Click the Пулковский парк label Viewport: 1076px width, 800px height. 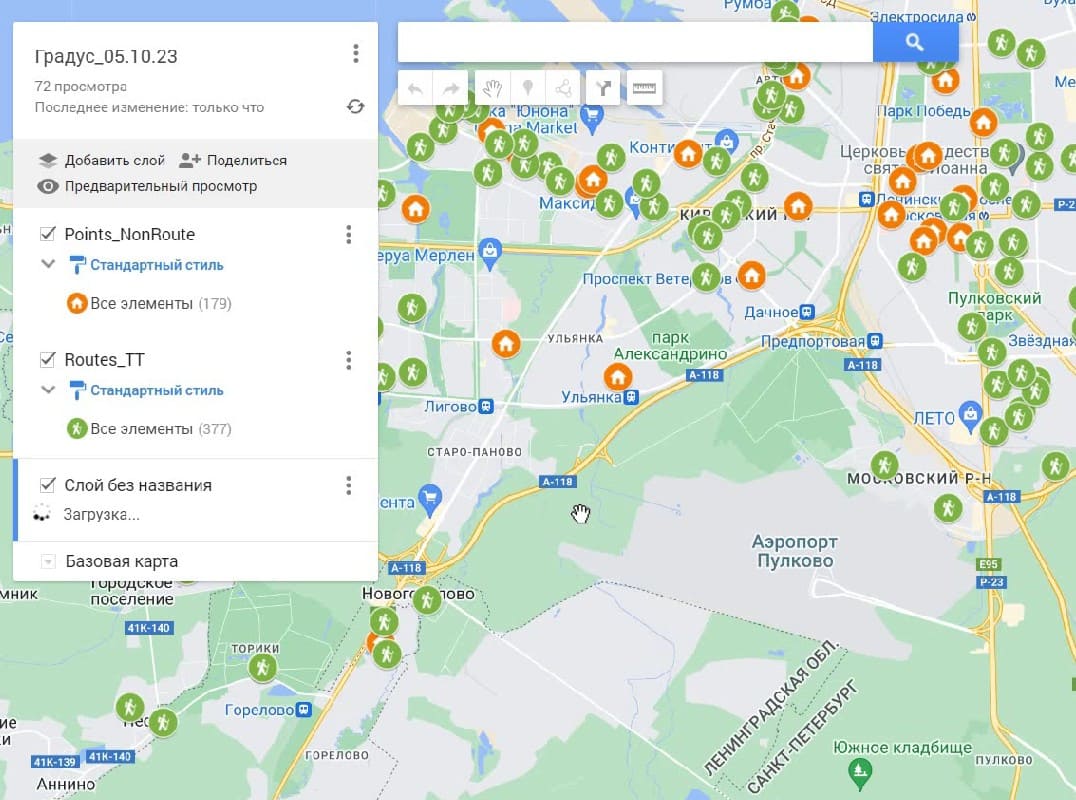tap(994, 306)
